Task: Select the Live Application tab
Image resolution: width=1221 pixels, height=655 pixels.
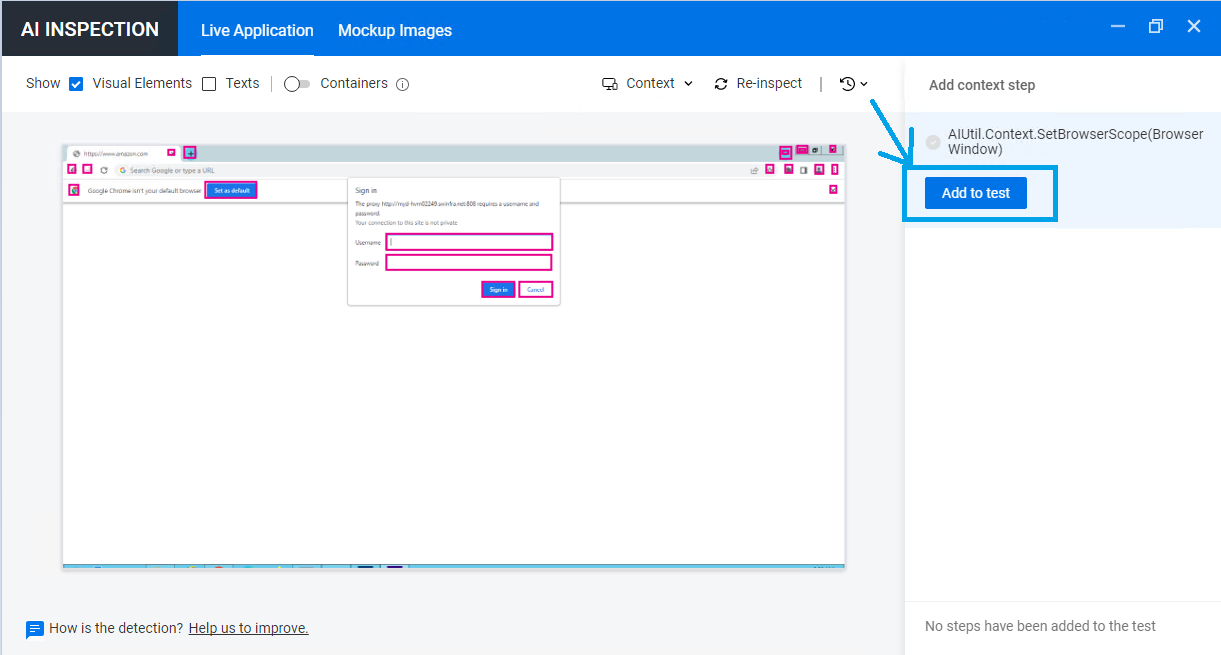Action: click(x=256, y=30)
